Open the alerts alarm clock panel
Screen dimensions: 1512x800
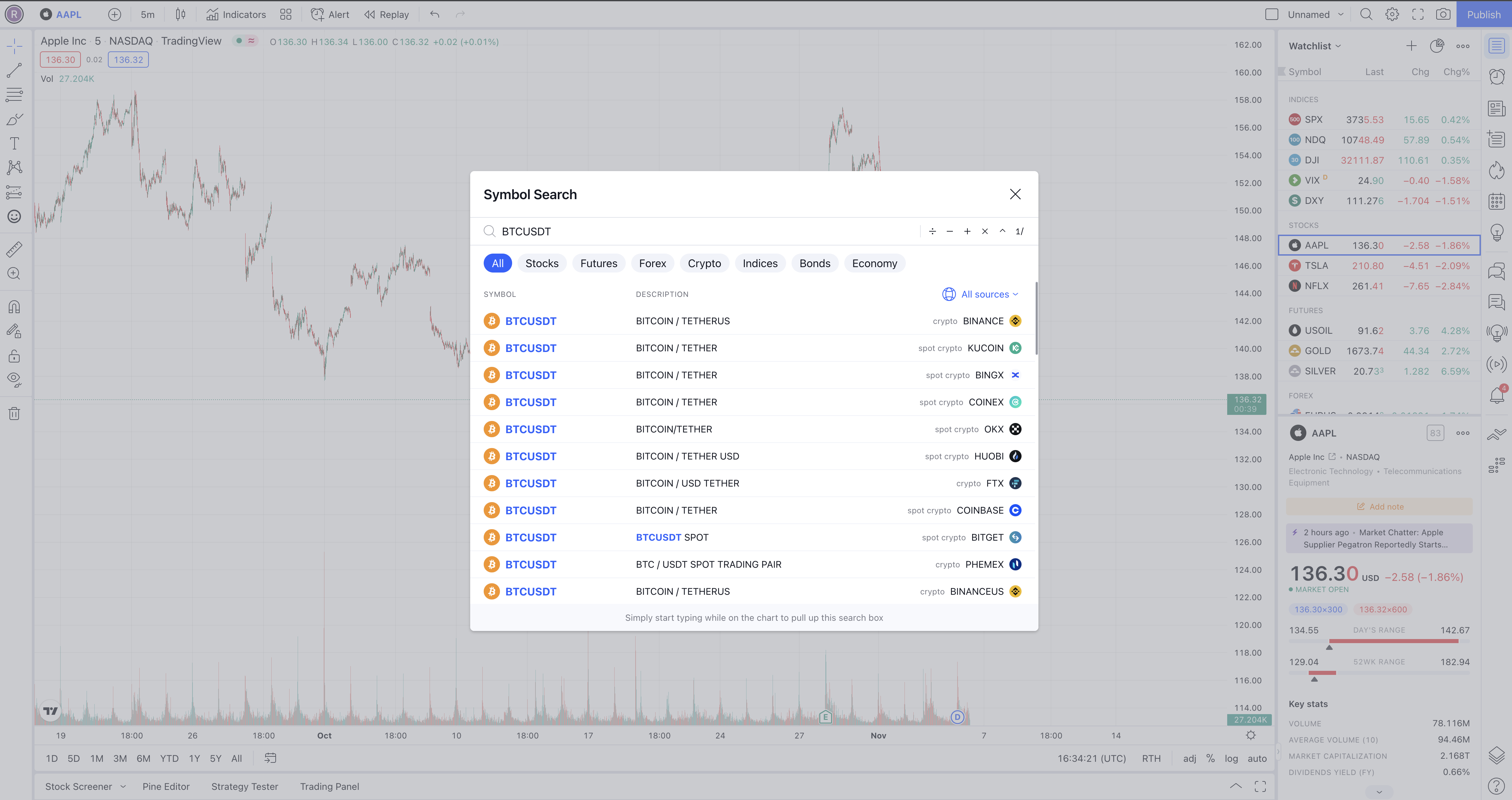pos(1497,77)
